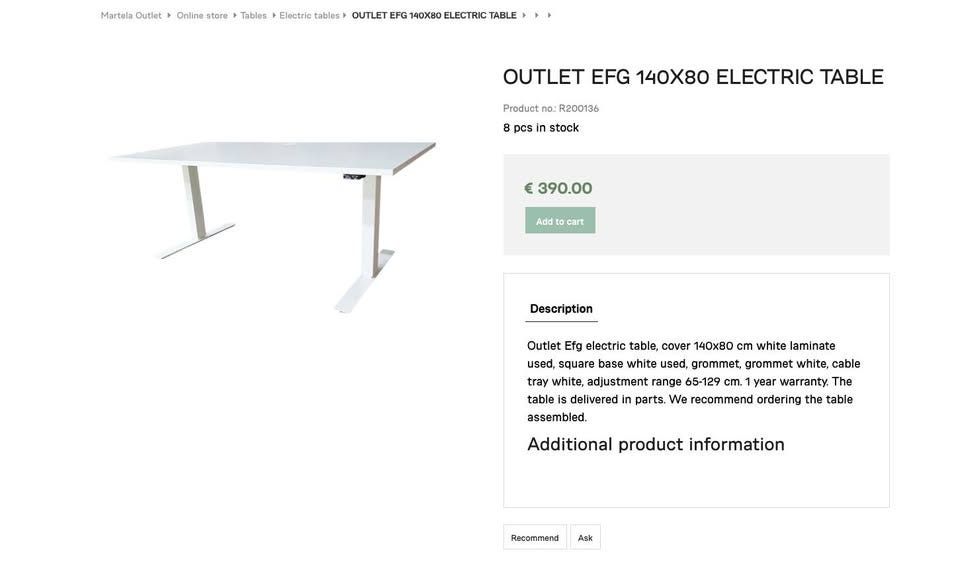Click the large product title heading
The width and height of the screenshot is (960, 568).
pyautogui.click(x=693, y=77)
